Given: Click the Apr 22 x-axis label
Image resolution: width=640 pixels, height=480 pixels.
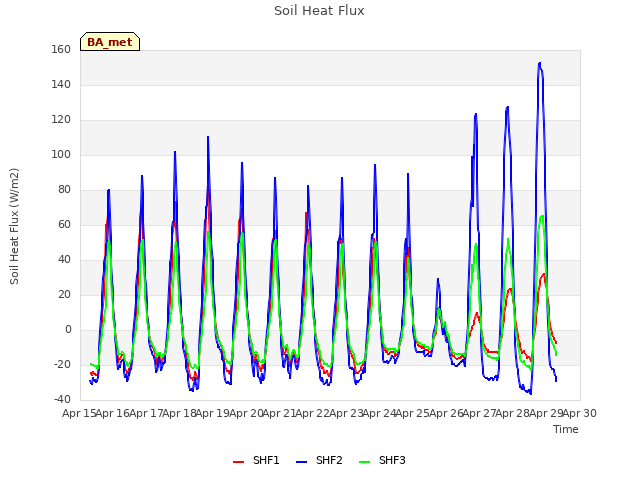Looking at the screenshot, I should [313, 413].
